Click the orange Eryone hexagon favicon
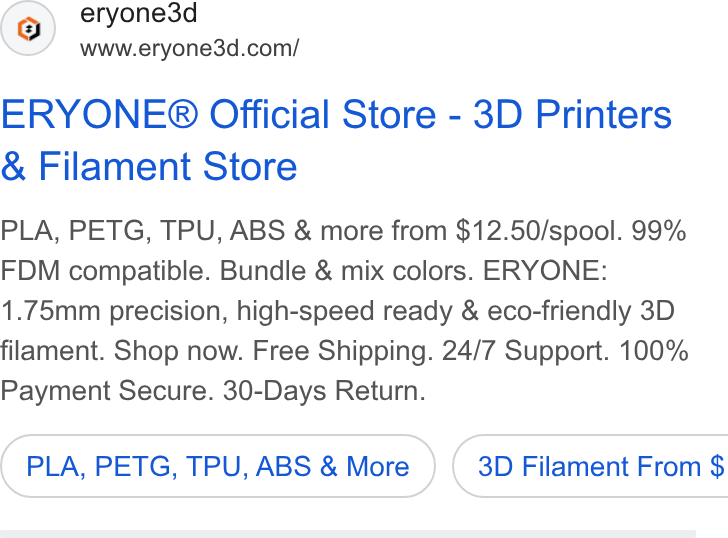 tap(29, 29)
